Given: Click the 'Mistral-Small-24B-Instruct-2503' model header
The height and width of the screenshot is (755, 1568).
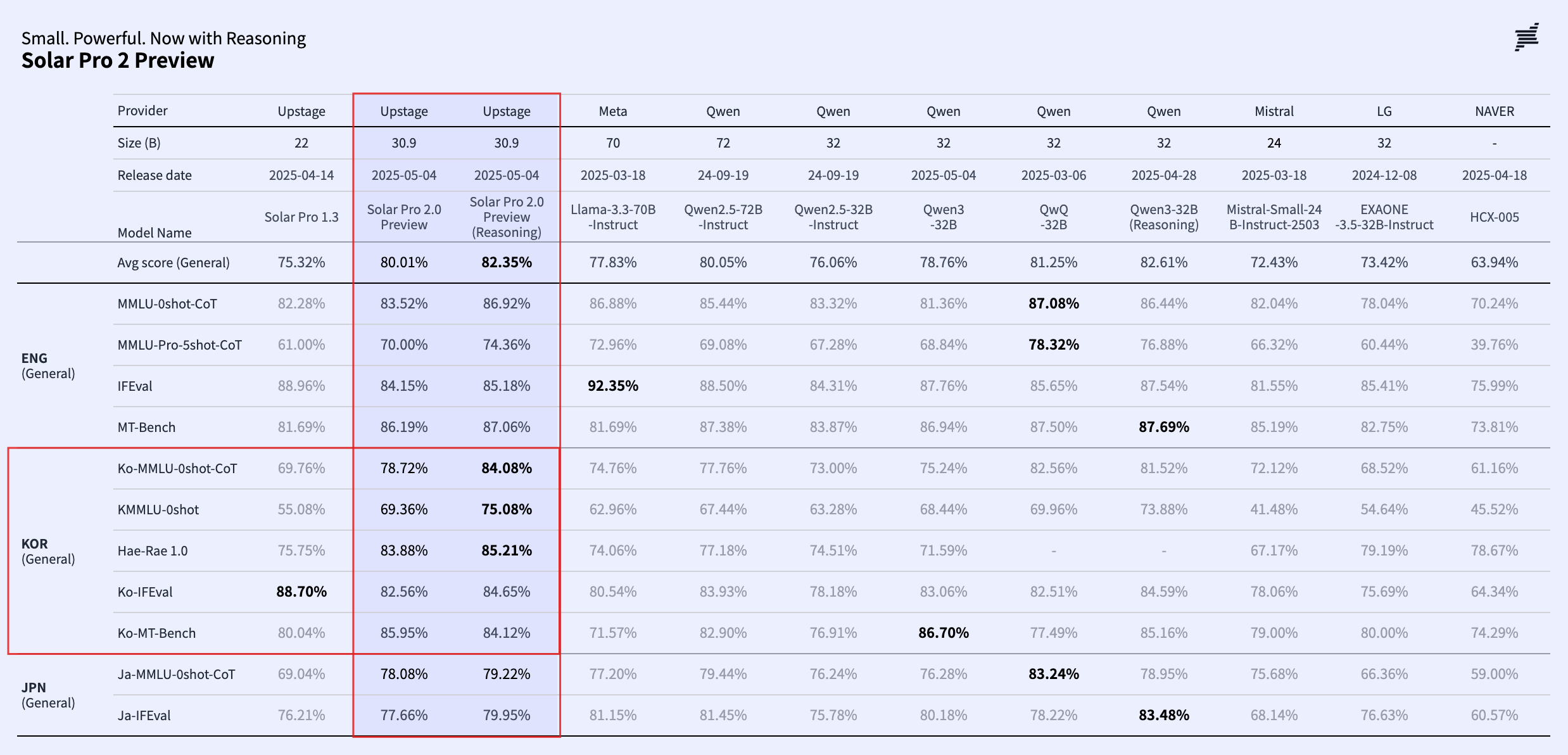Looking at the screenshot, I should tap(1274, 217).
